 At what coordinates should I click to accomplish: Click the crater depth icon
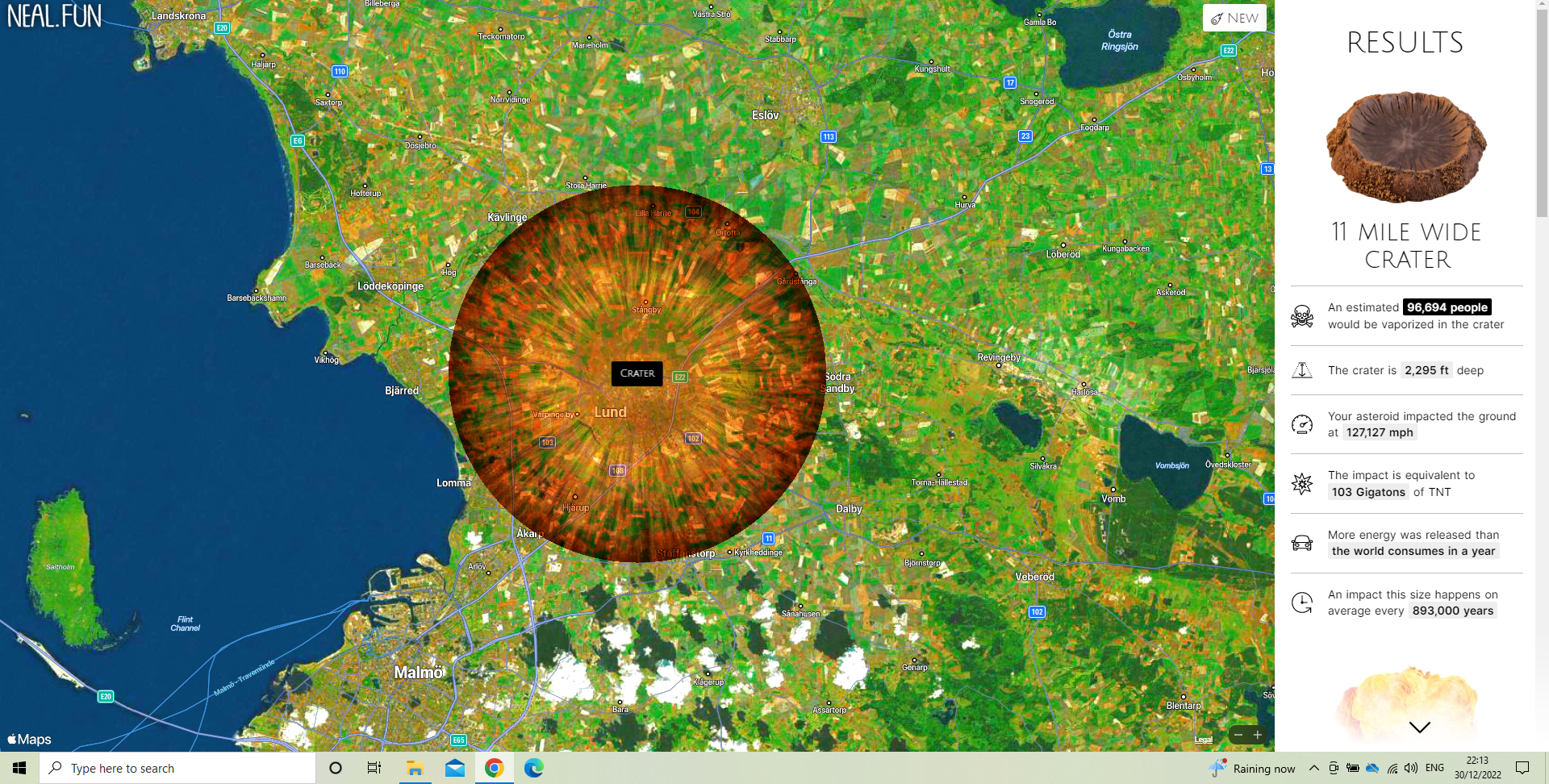1302,370
